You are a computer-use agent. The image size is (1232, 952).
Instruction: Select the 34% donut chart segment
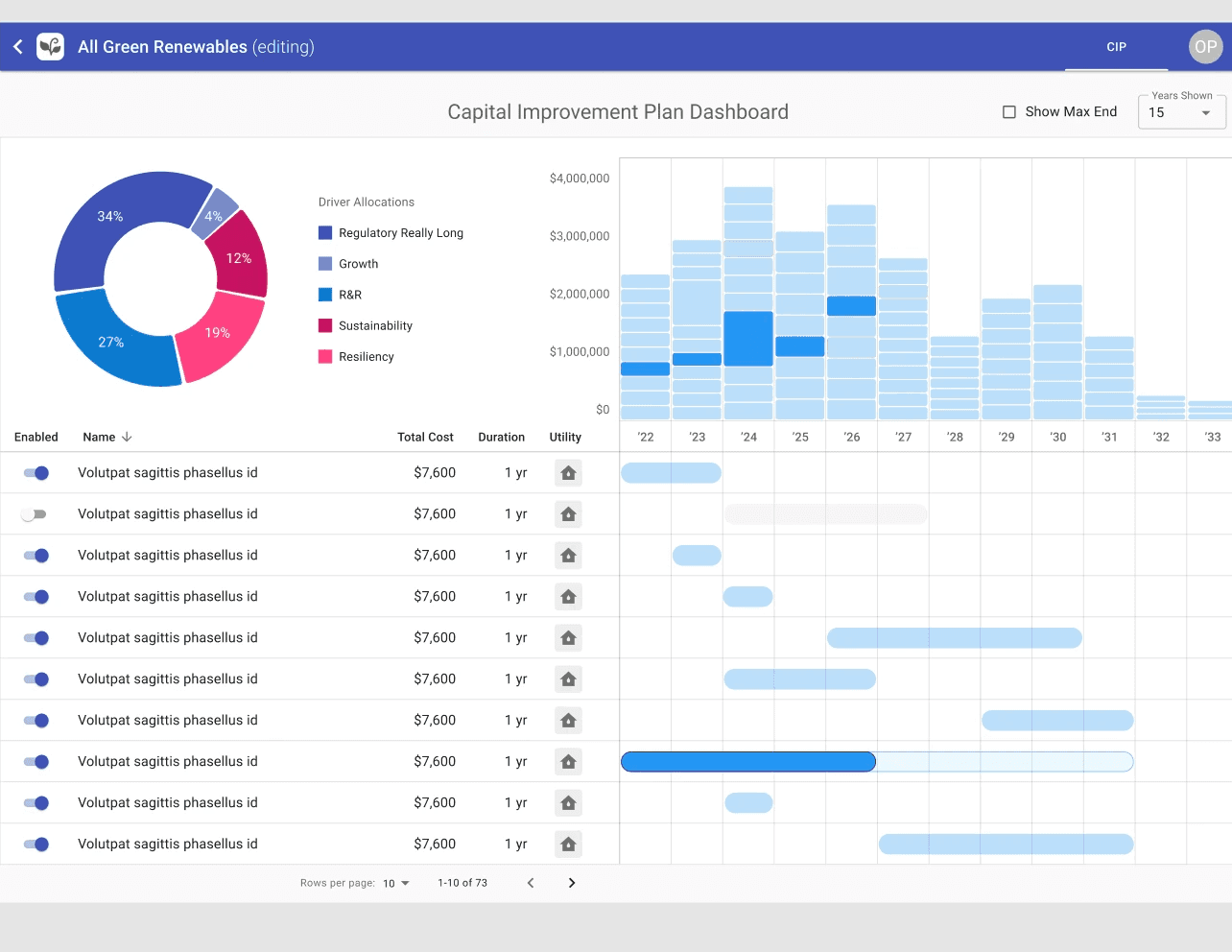[x=110, y=216]
